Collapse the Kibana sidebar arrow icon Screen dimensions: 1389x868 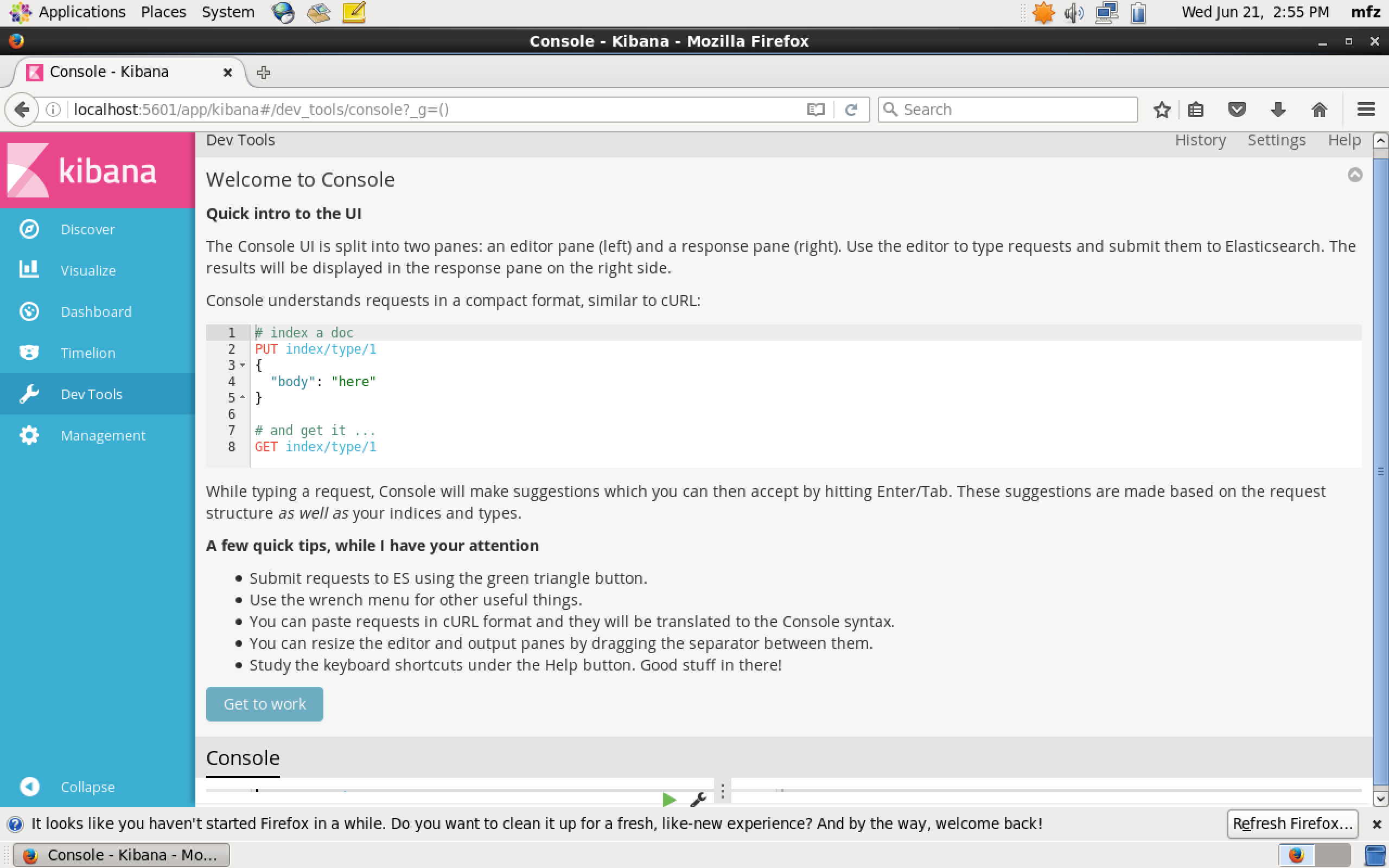[29, 787]
